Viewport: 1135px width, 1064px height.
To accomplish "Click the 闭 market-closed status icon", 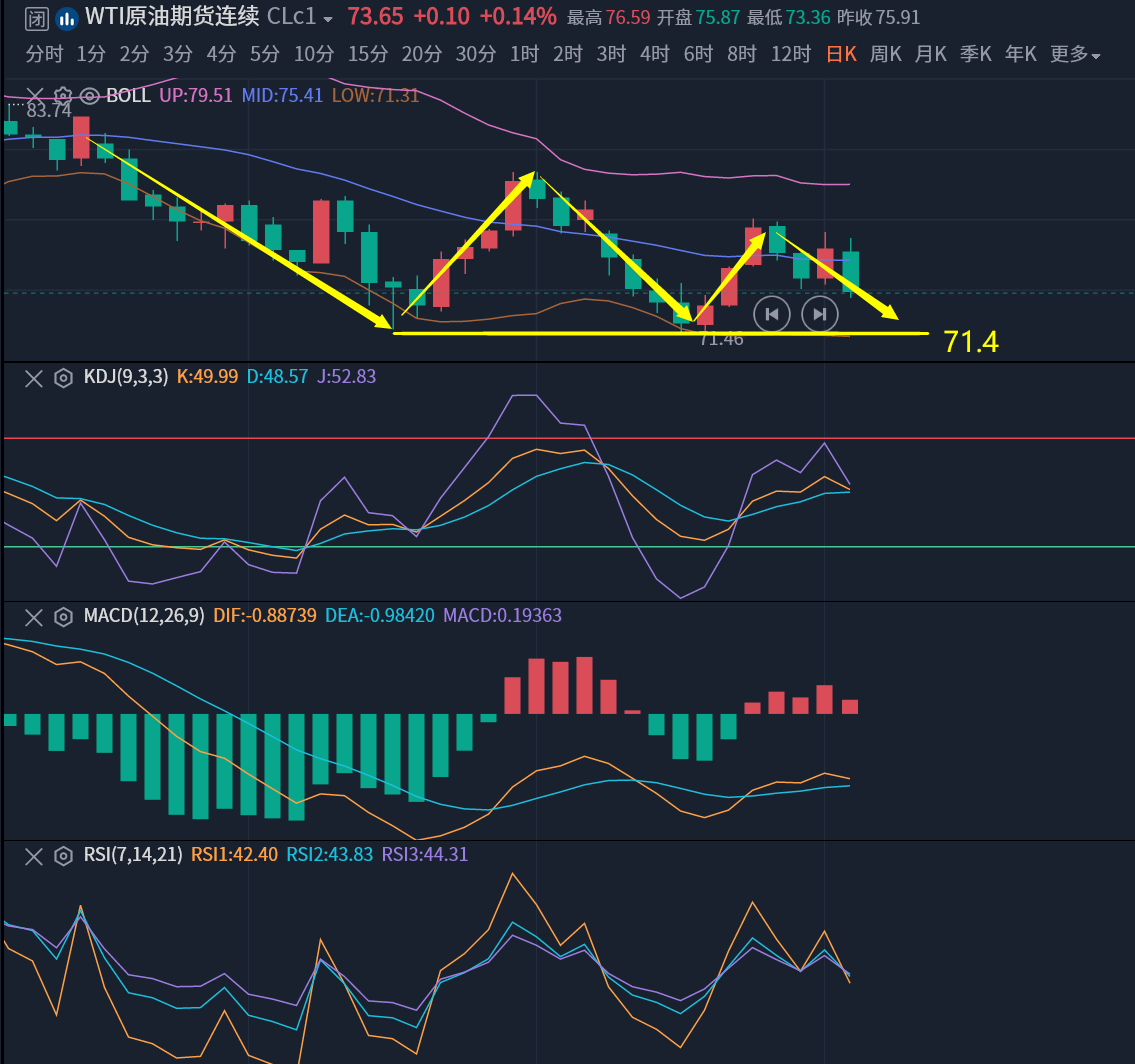I will (x=36, y=18).
